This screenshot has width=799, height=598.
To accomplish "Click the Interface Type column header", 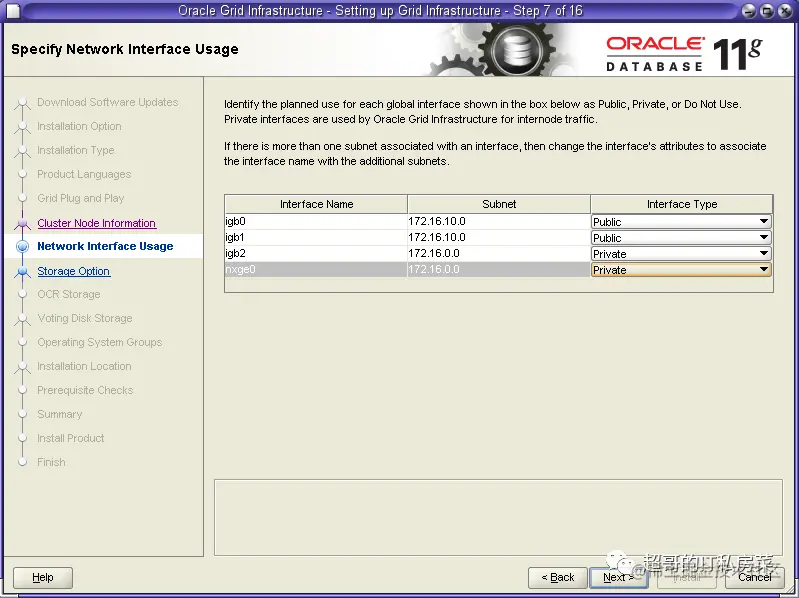I will [682, 204].
